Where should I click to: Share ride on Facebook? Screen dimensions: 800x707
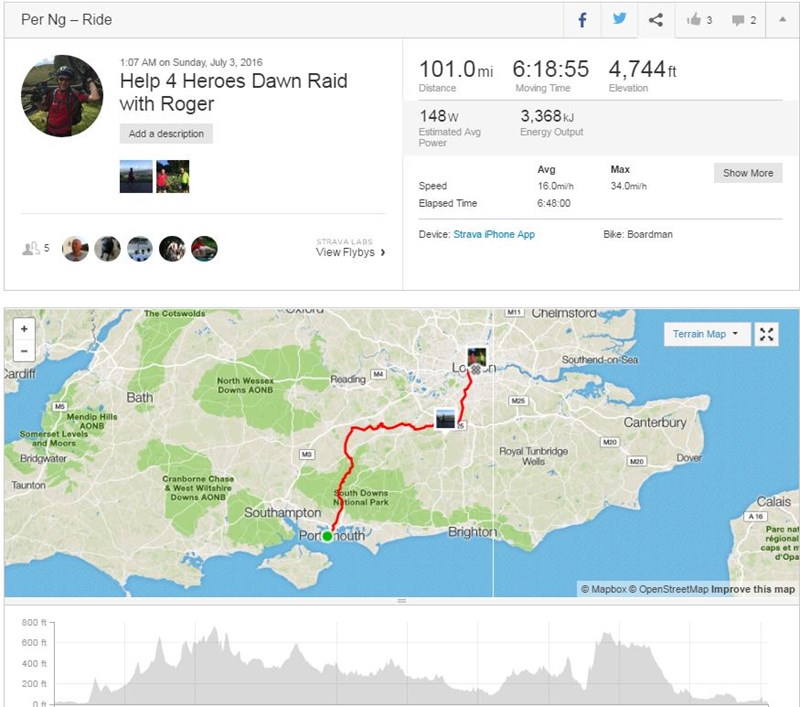coord(582,20)
